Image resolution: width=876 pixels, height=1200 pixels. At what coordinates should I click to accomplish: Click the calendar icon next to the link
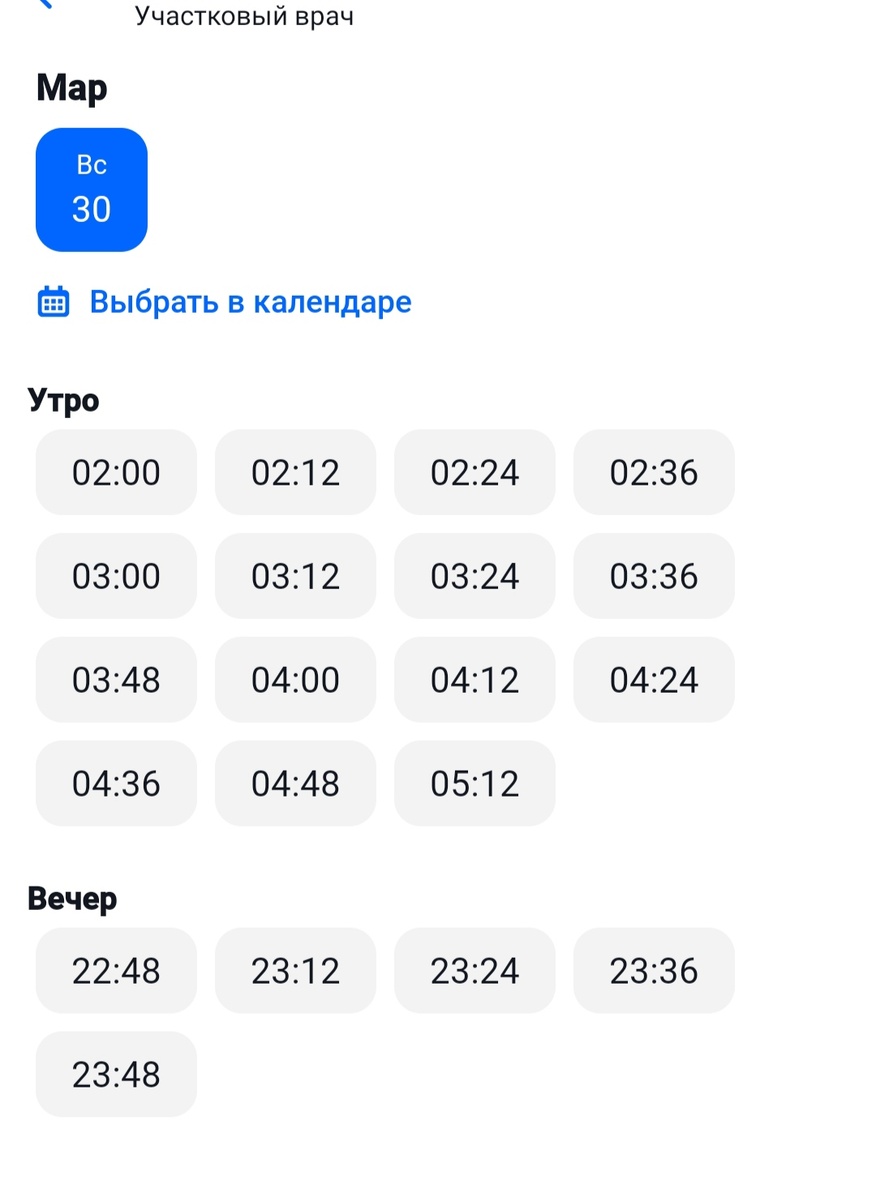(x=53, y=301)
